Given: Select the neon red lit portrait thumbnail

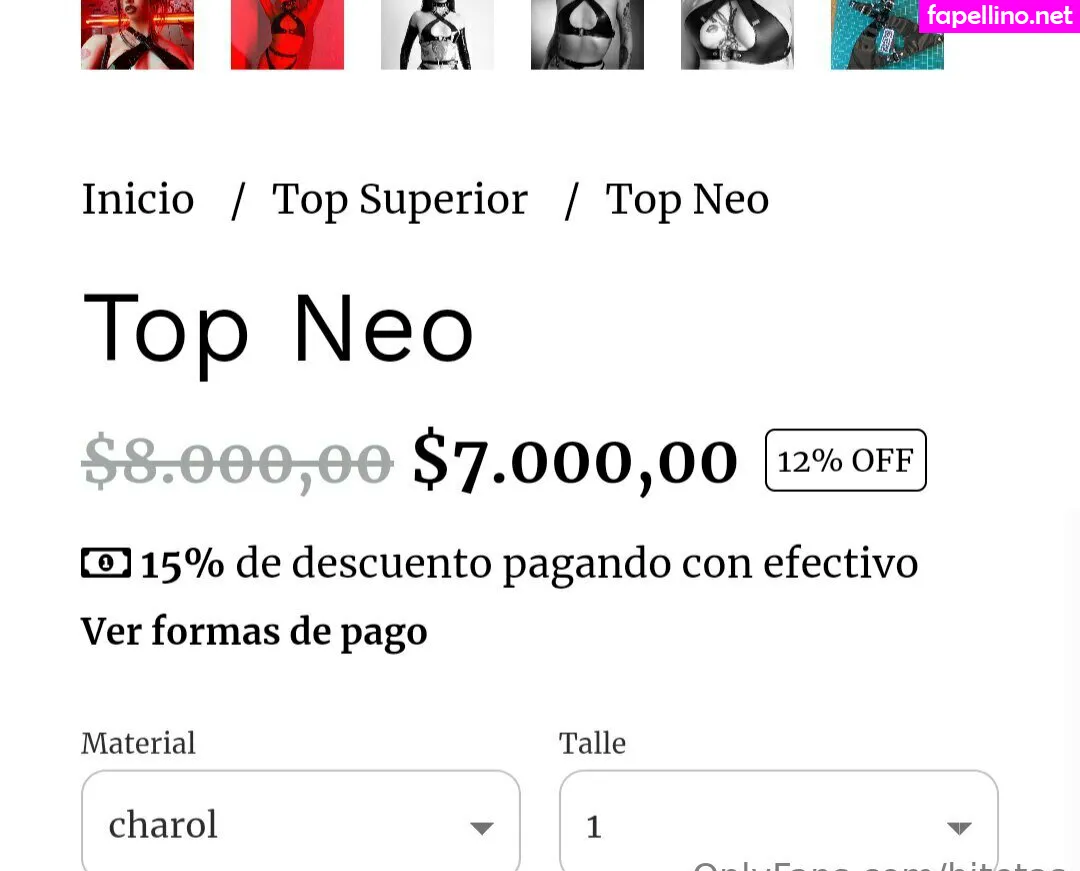Looking at the screenshot, I should [x=138, y=34].
